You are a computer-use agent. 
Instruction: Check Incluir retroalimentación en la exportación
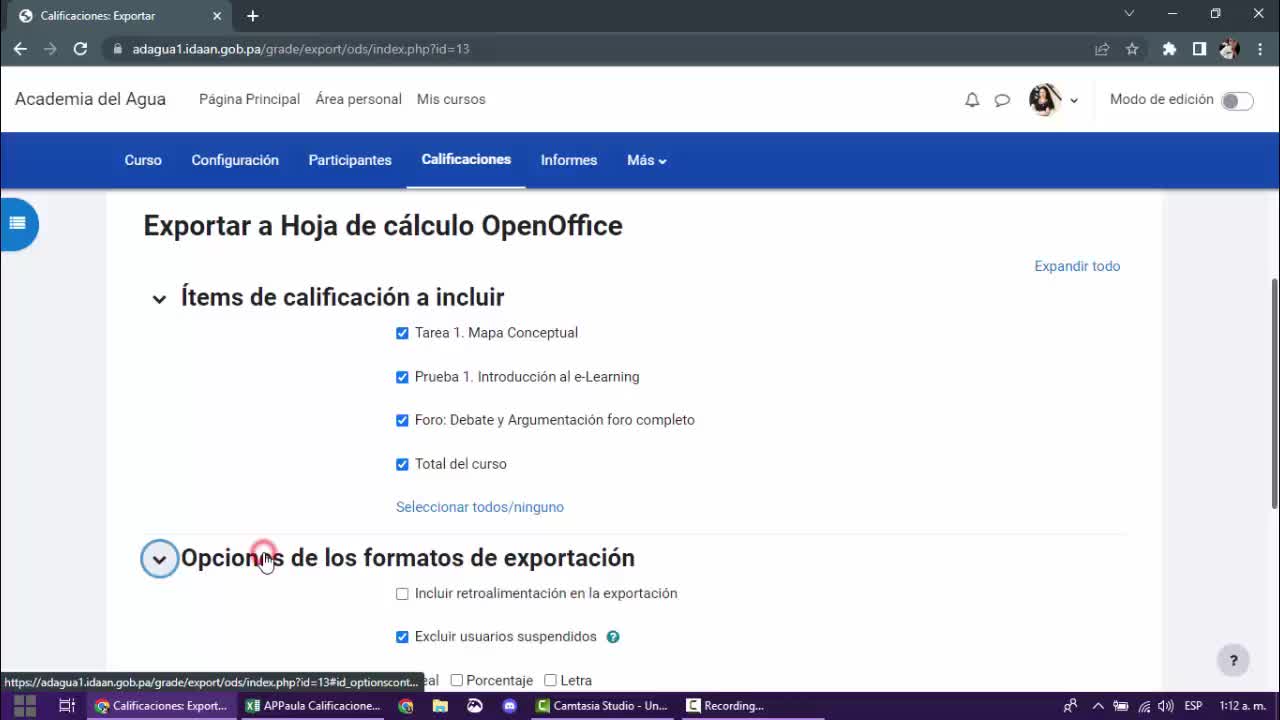pos(402,594)
